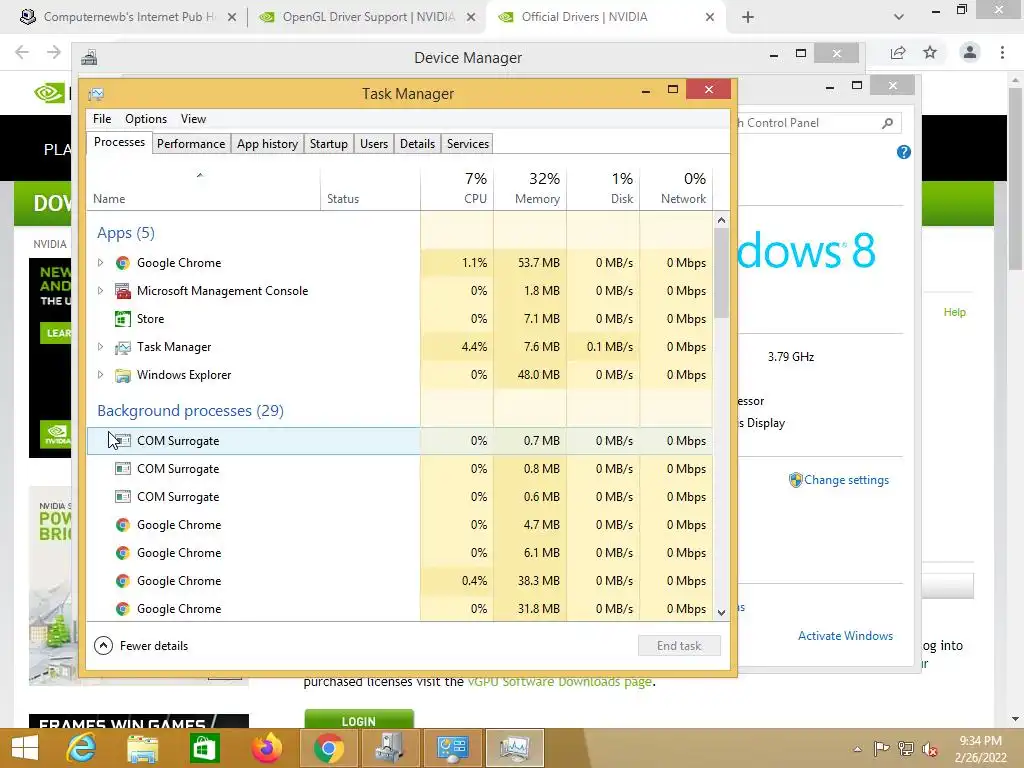
Task: Click Change settings link in System window
Action: click(x=846, y=480)
